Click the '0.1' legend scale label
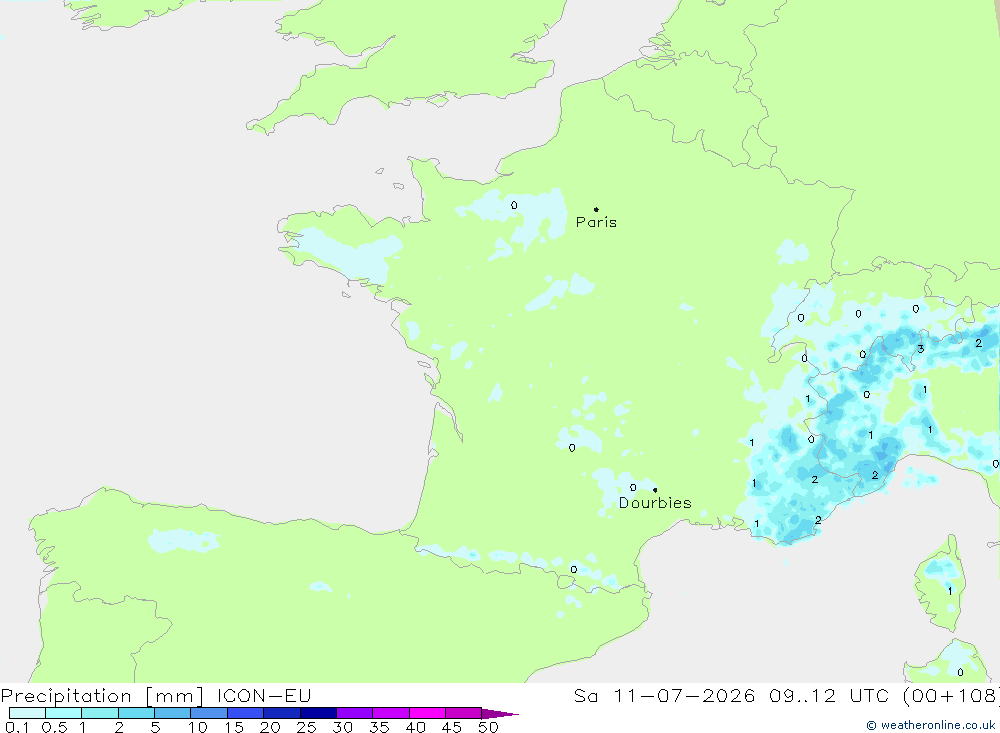 [17, 727]
